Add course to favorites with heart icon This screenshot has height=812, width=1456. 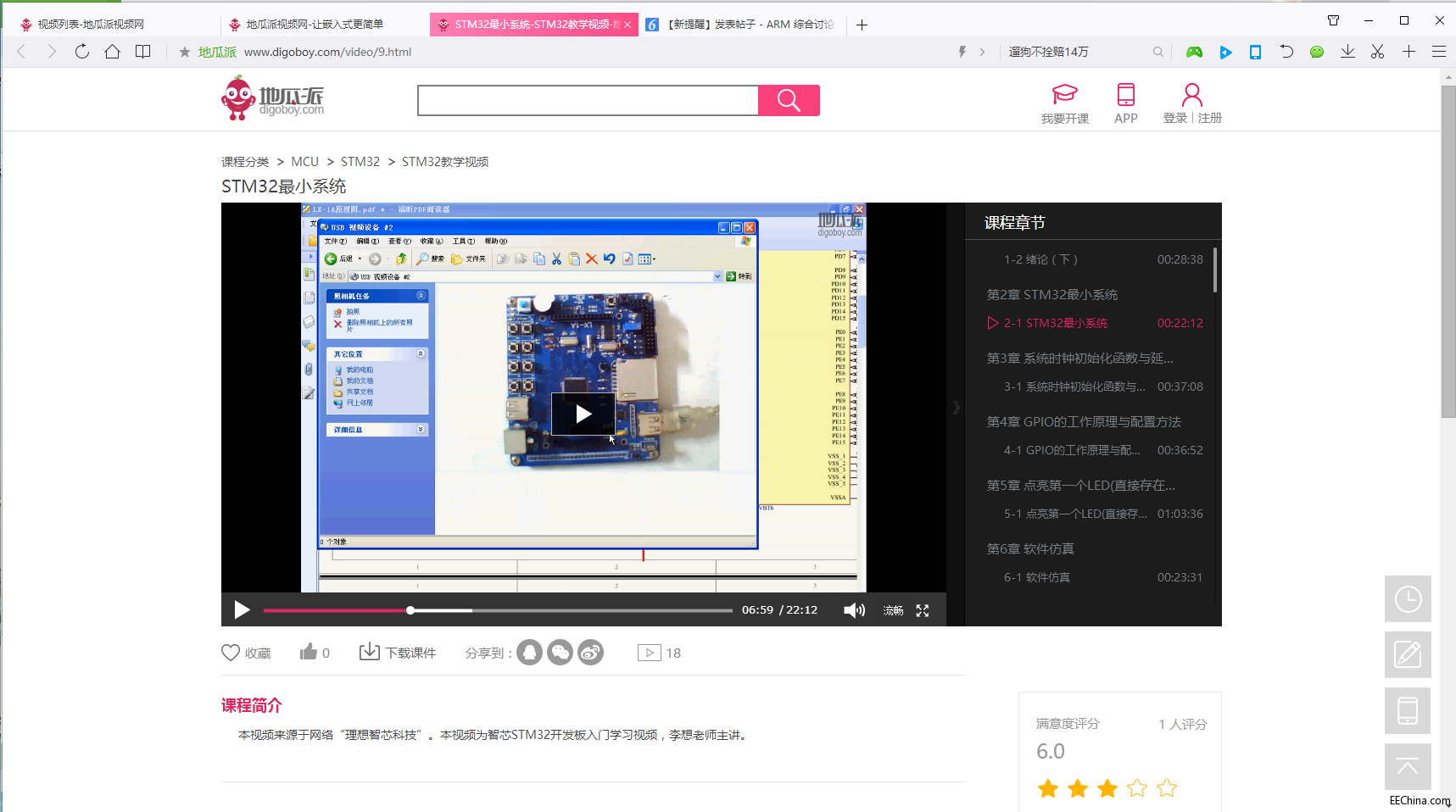click(231, 653)
